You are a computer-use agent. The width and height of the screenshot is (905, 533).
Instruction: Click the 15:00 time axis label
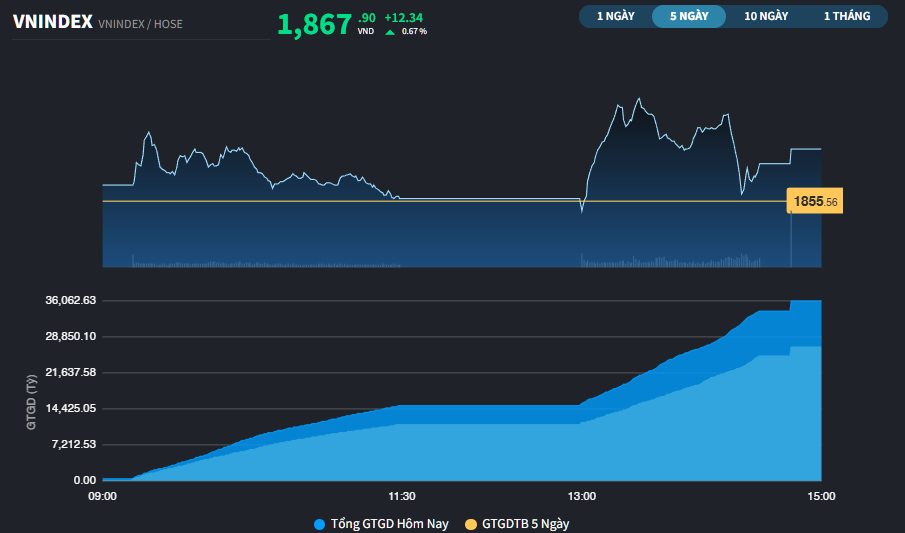point(821,496)
